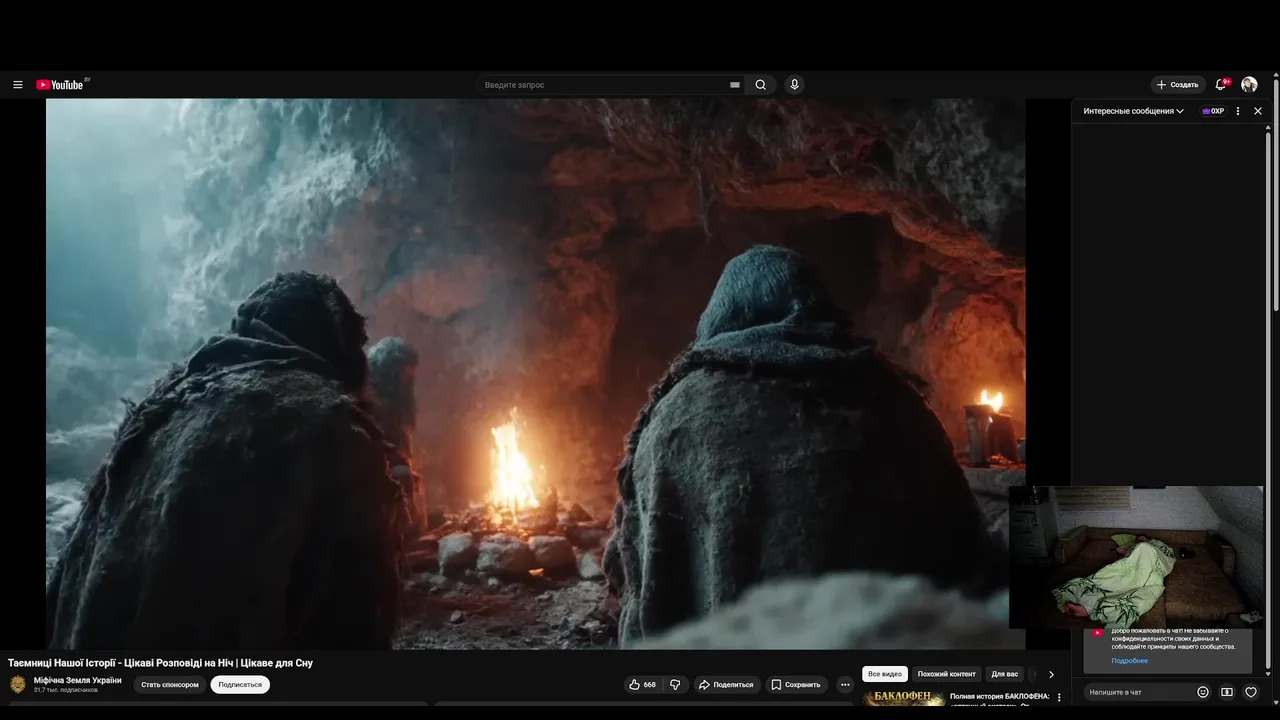Click the video title Таємниці Нашої Історії
Image resolution: width=1280 pixels, height=720 pixels.
pos(160,663)
